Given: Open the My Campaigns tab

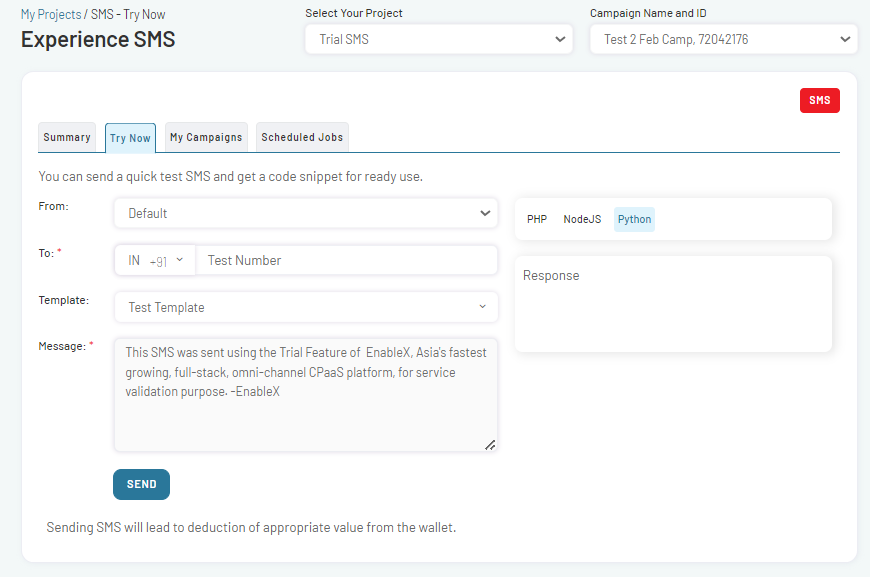Looking at the screenshot, I should coord(205,137).
